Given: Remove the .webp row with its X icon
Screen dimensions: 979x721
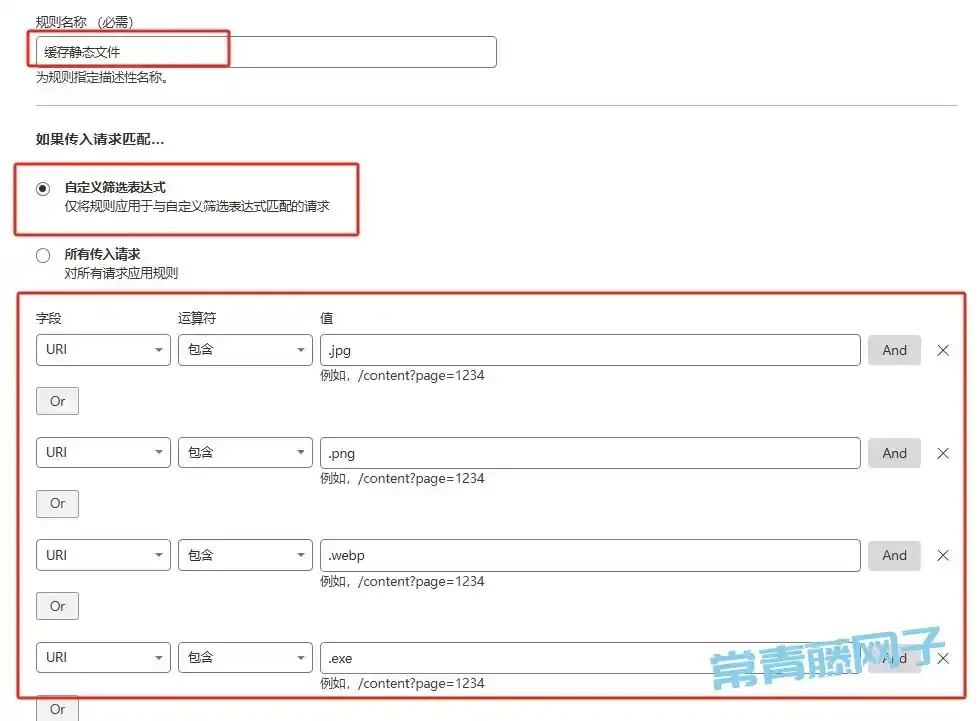Looking at the screenshot, I should (943, 556).
